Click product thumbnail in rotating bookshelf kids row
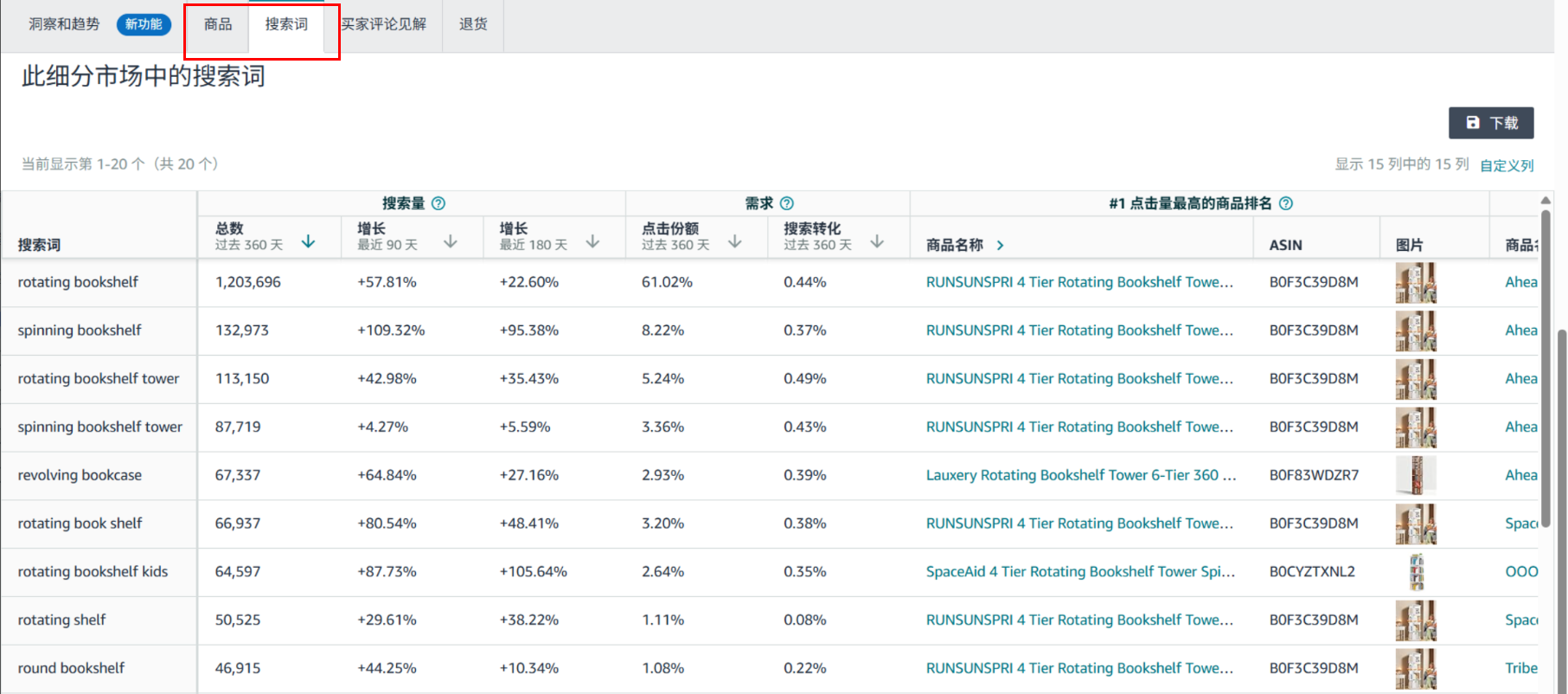This screenshot has height=694, width=1568. 1416,572
